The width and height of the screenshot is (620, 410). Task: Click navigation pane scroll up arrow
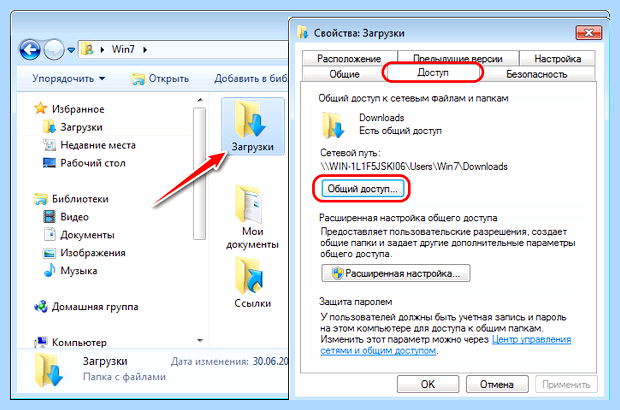(200, 100)
